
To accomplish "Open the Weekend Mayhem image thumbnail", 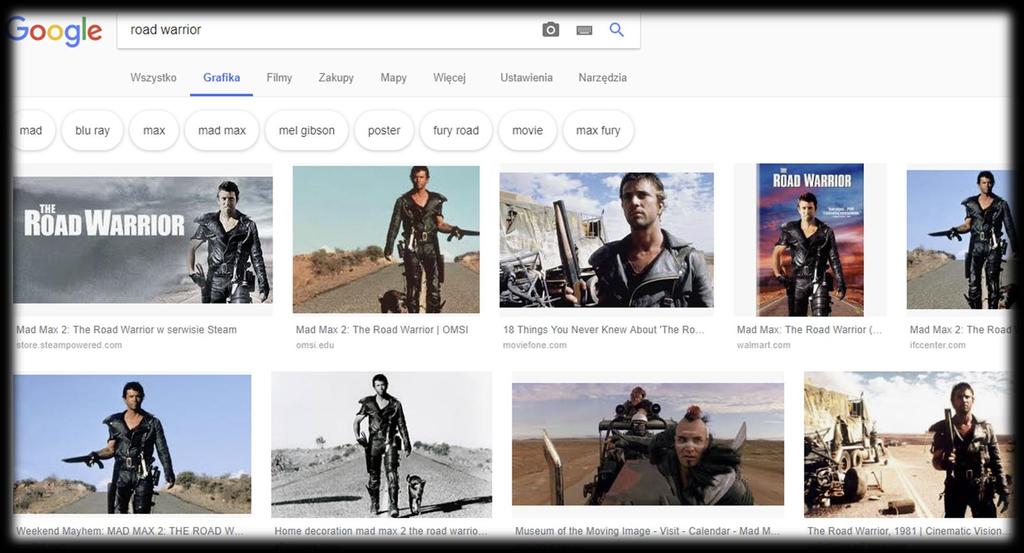I will pos(132,444).
